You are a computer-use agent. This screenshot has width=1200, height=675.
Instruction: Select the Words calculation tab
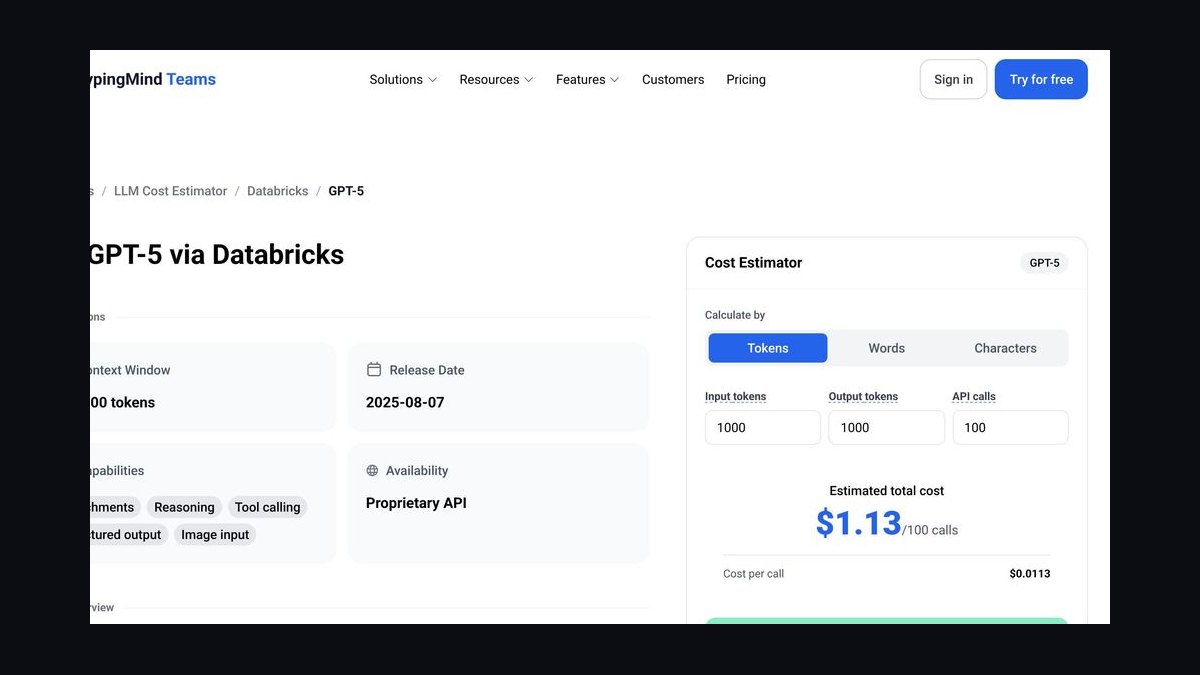click(886, 348)
